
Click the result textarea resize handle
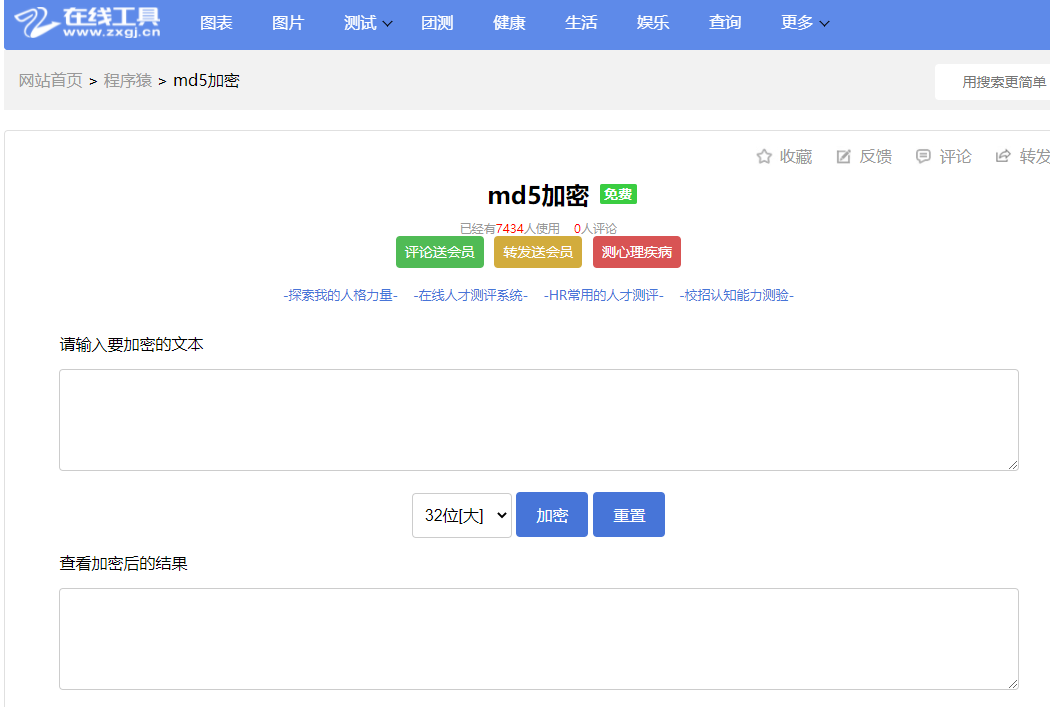1012,684
